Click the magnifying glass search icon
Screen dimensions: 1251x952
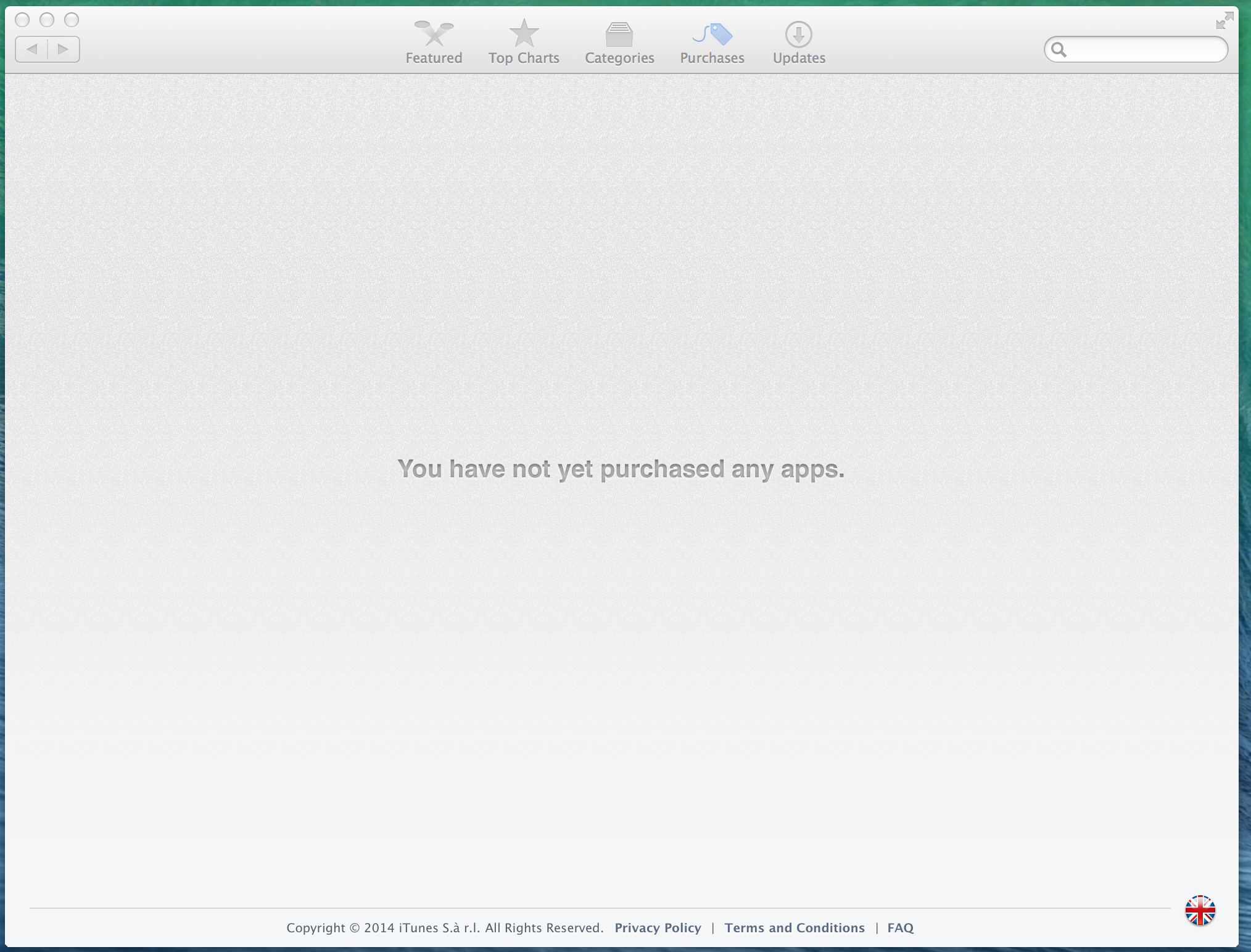point(1059,49)
